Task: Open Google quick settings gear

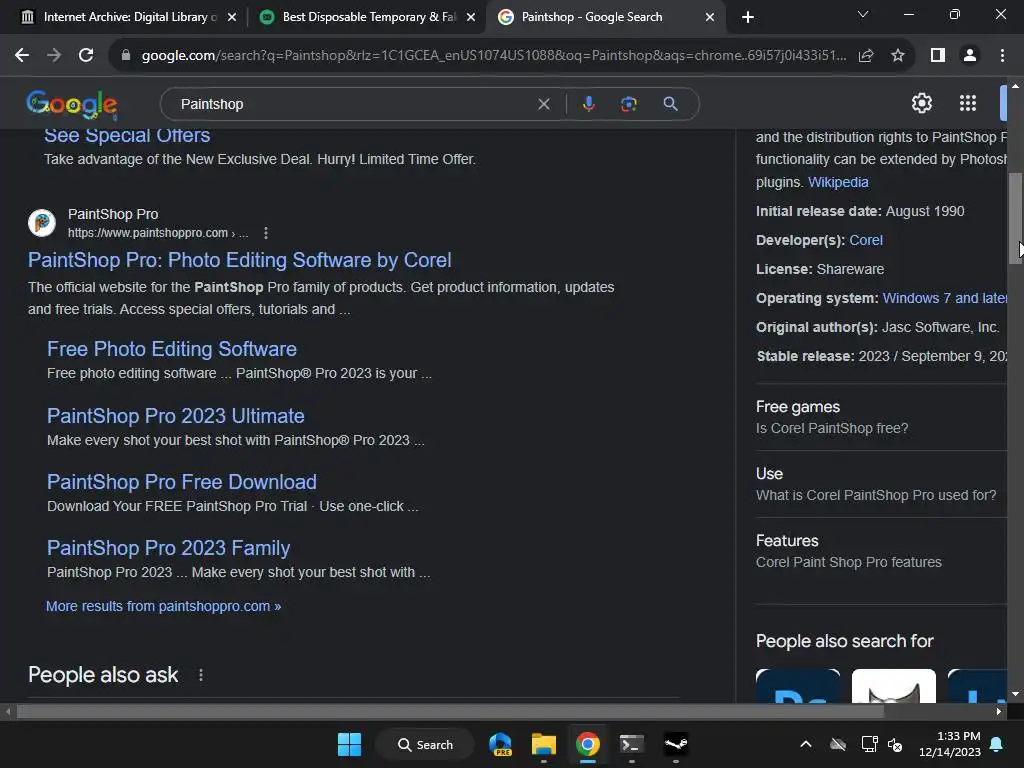Action: point(921,103)
